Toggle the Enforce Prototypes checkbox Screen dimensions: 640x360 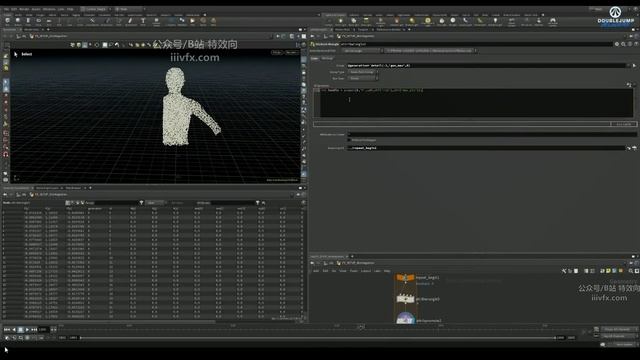(x=349, y=140)
